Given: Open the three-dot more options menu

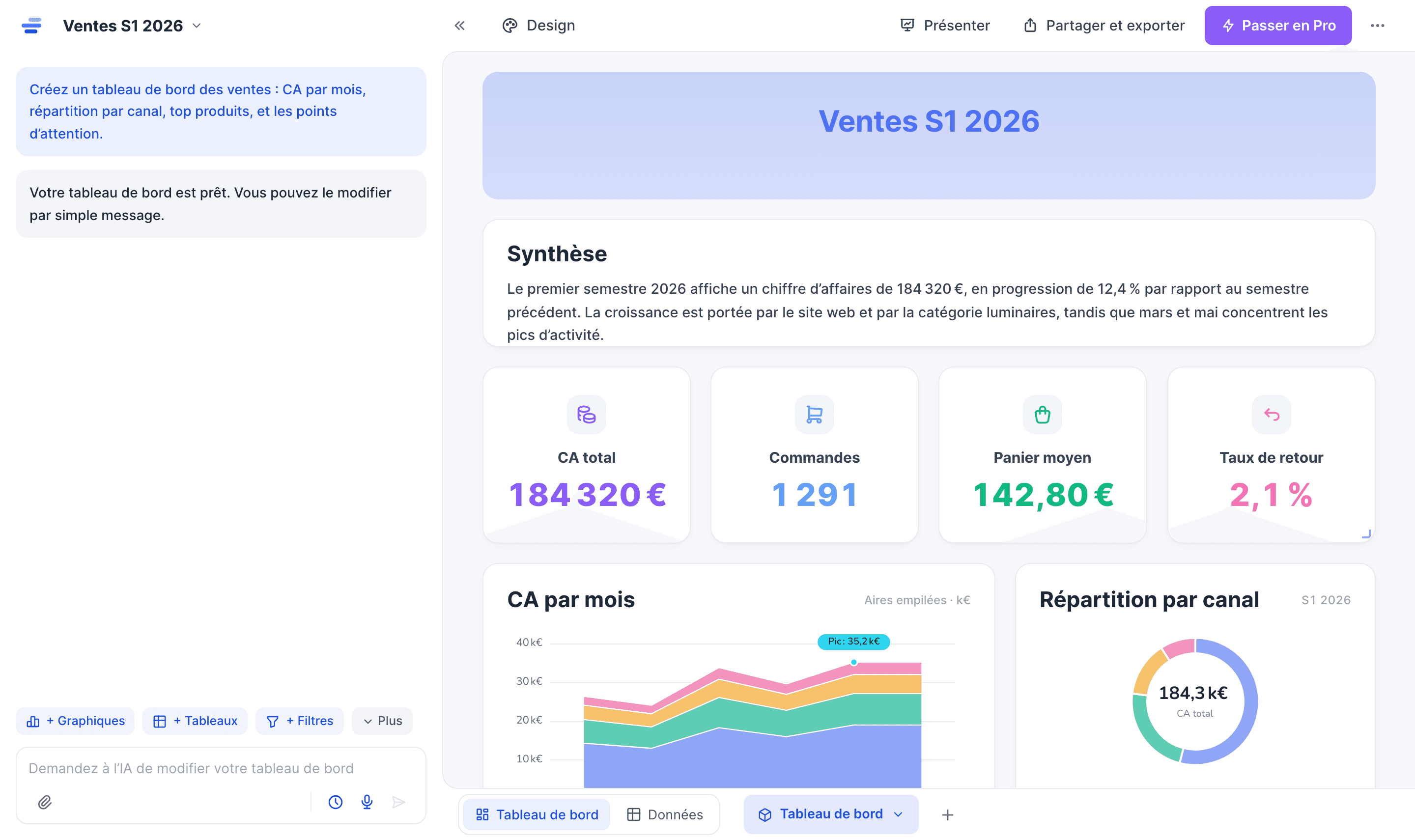Looking at the screenshot, I should 1378,26.
